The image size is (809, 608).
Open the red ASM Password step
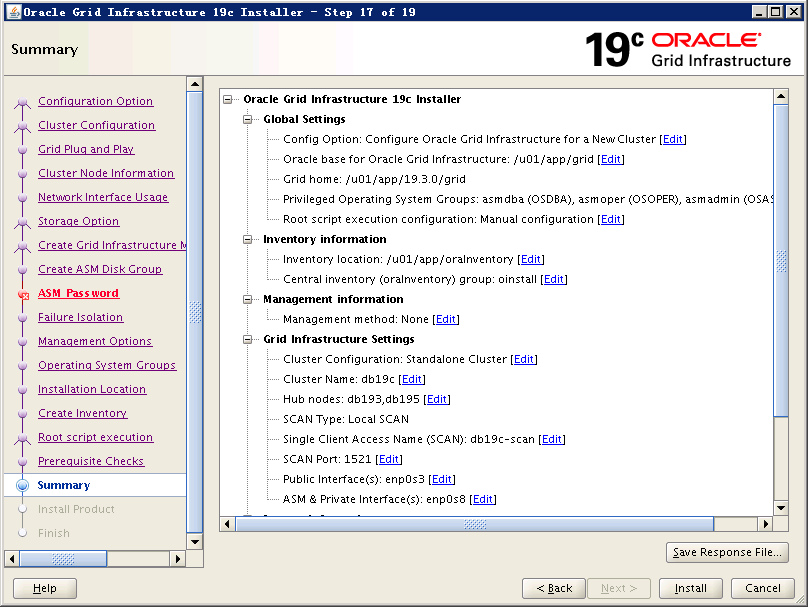tap(78, 293)
